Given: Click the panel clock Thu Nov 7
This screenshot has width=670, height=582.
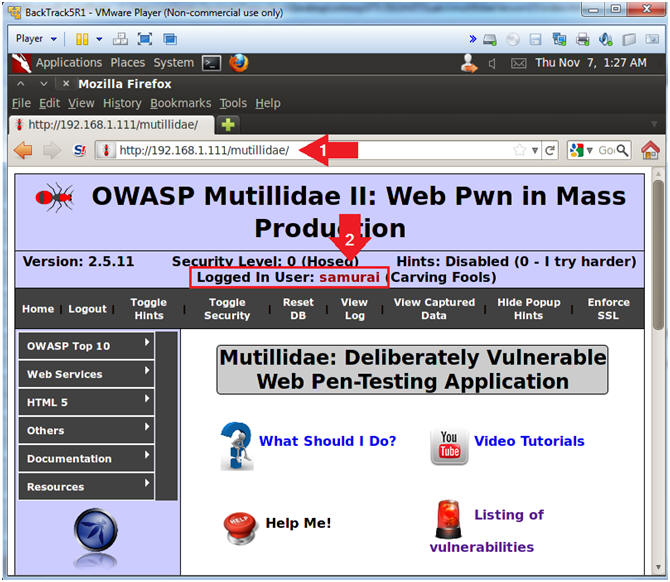Looking at the screenshot, I should [591, 63].
